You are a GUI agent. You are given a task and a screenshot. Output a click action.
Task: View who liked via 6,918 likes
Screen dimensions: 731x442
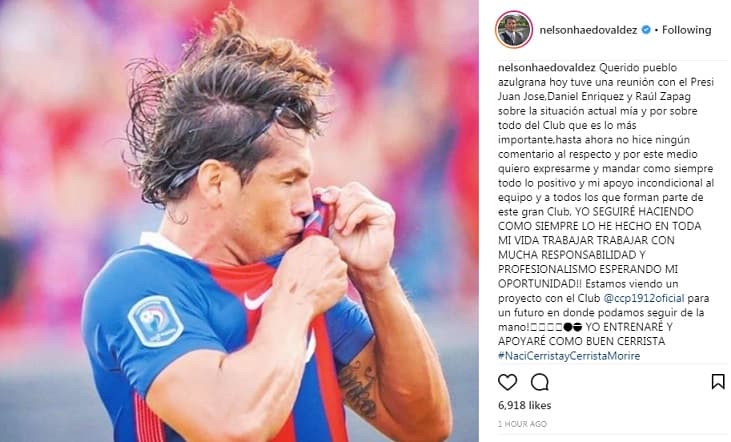tap(524, 405)
